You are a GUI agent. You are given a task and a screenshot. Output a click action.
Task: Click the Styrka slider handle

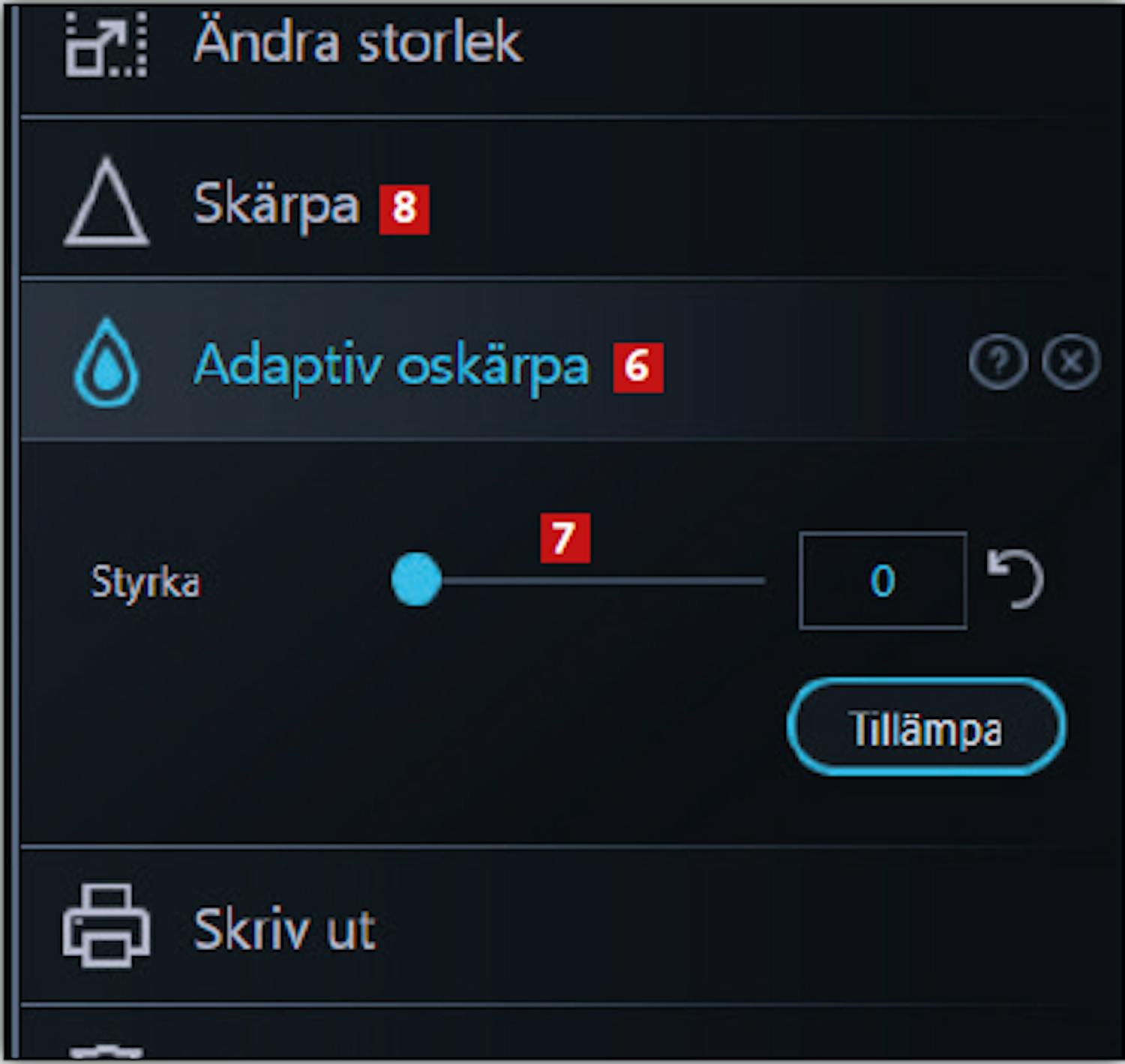[x=416, y=580]
